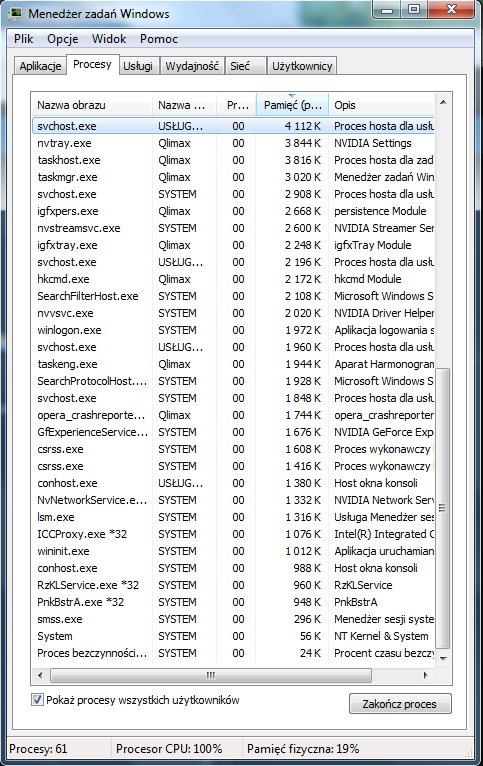Open the Aplikacje tab

[40, 66]
